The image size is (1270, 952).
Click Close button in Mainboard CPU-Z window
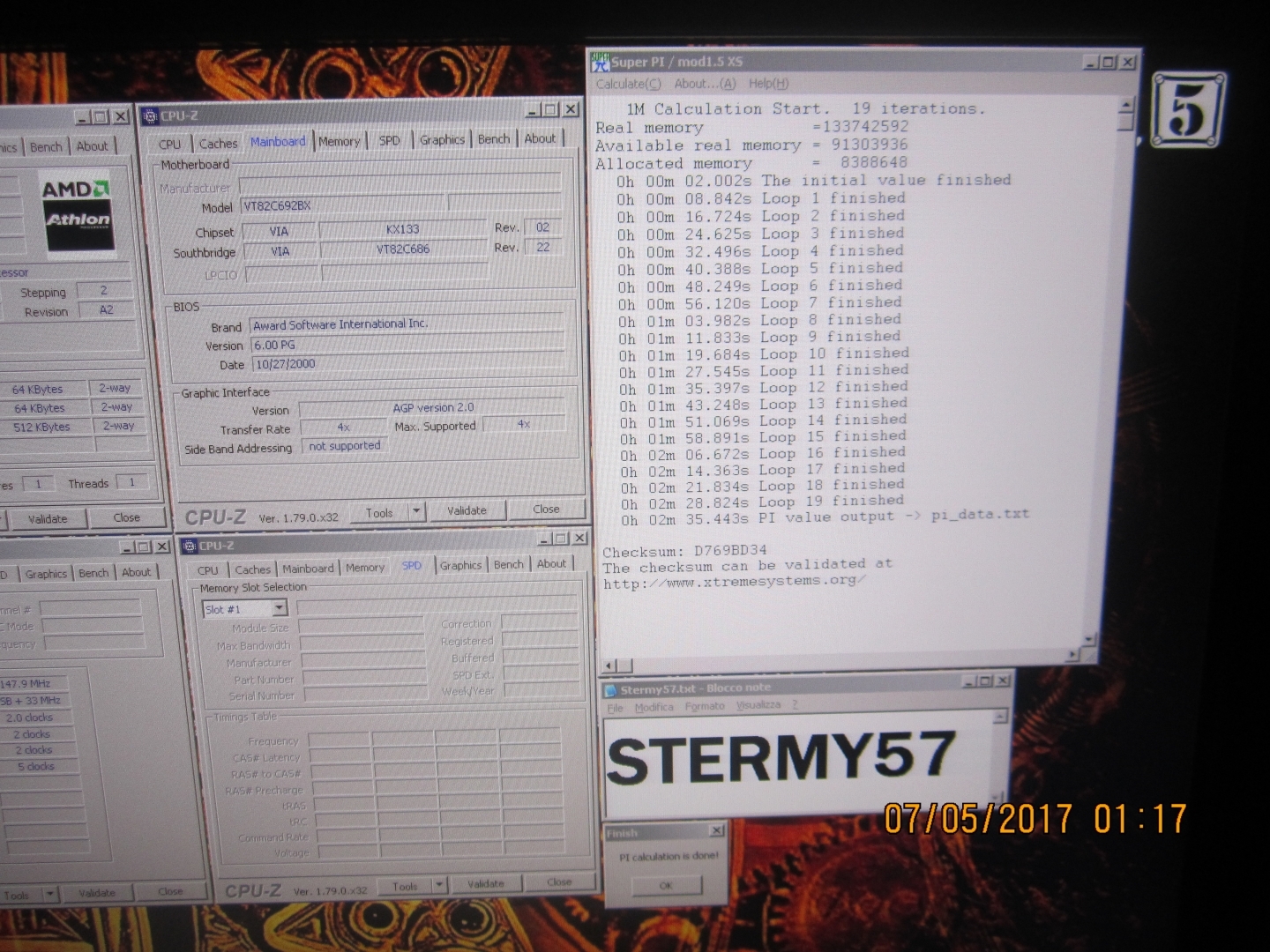(546, 509)
